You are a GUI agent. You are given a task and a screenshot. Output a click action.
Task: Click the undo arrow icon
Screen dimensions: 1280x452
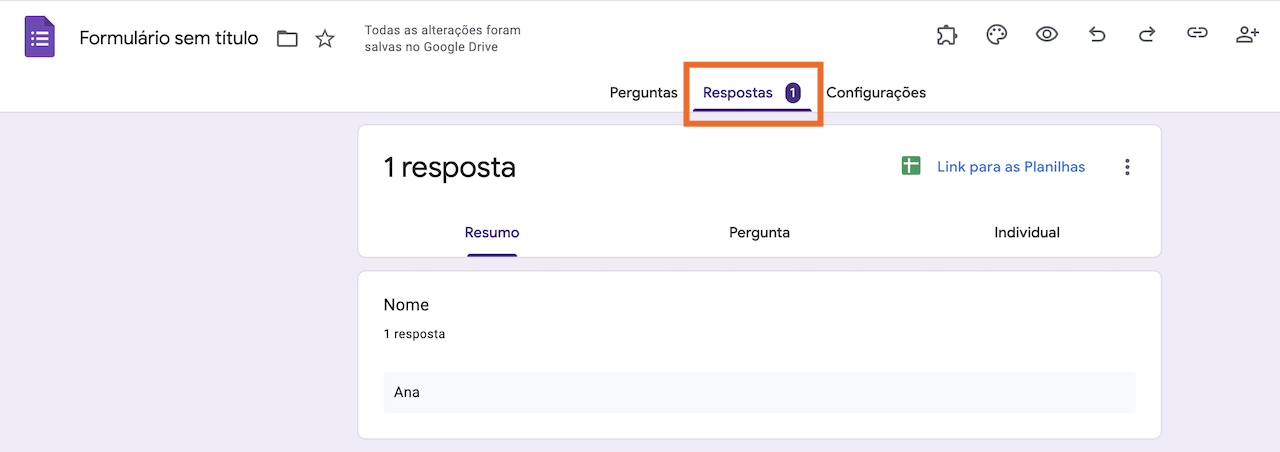coord(1097,35)
